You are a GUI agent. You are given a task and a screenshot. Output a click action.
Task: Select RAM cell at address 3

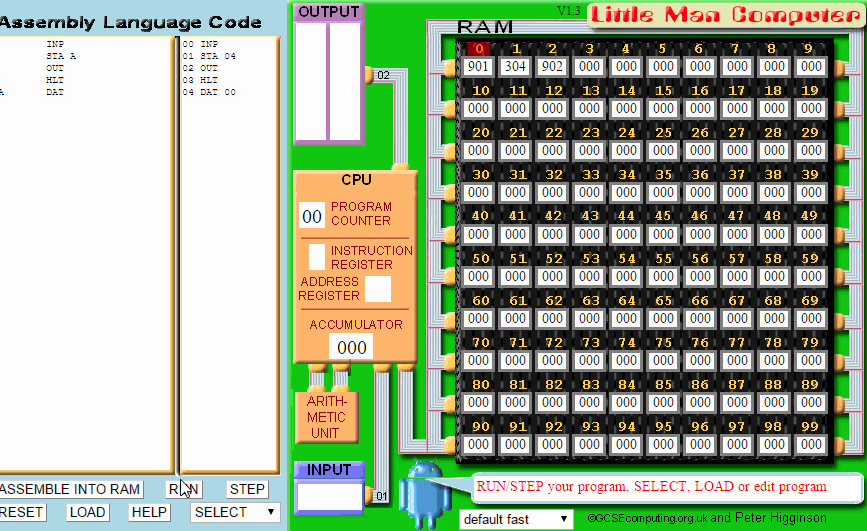click(589, 66)
